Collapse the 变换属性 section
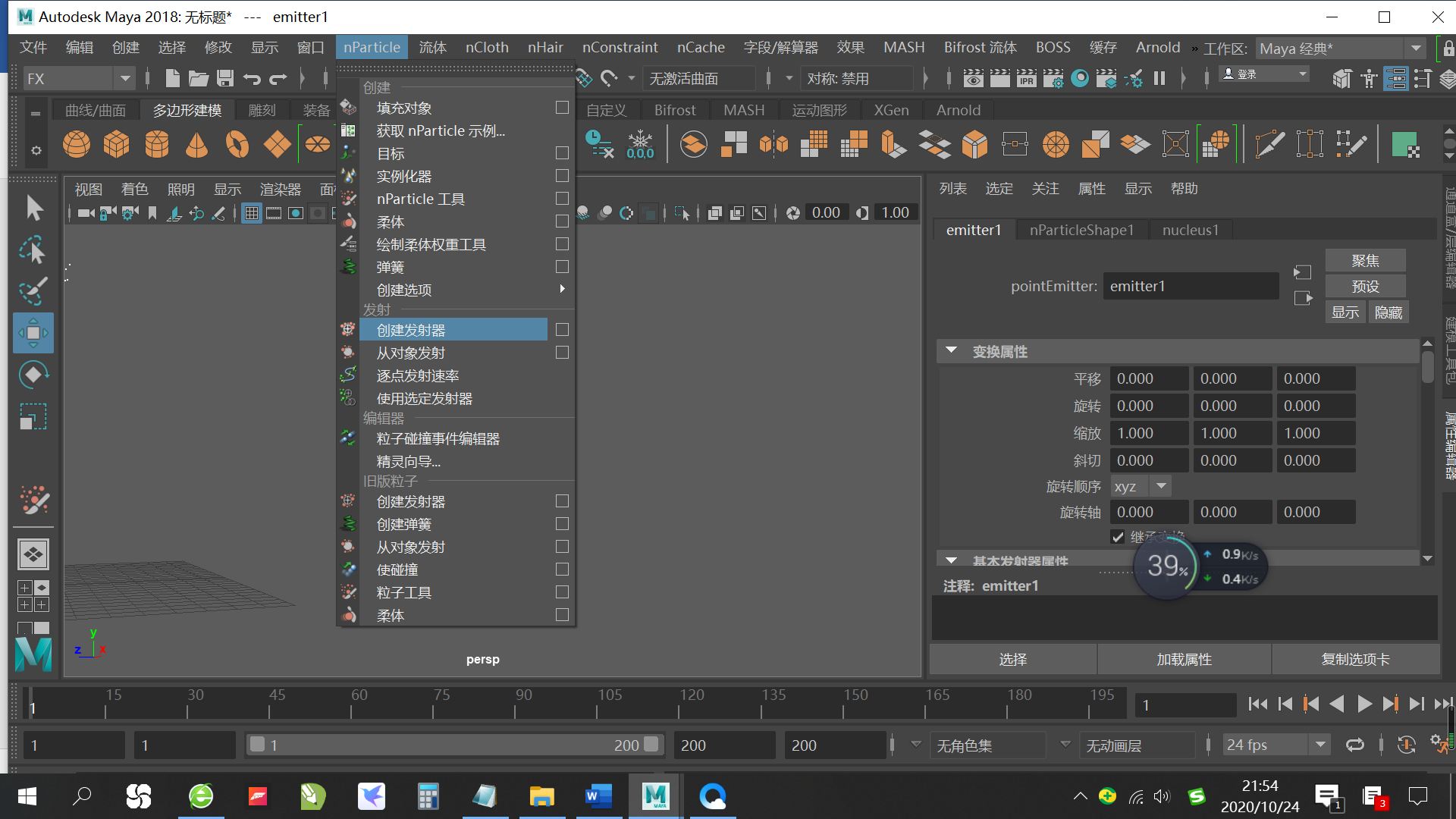The width and height of the screenshot is (1456, 819). [x=951, y=351]
